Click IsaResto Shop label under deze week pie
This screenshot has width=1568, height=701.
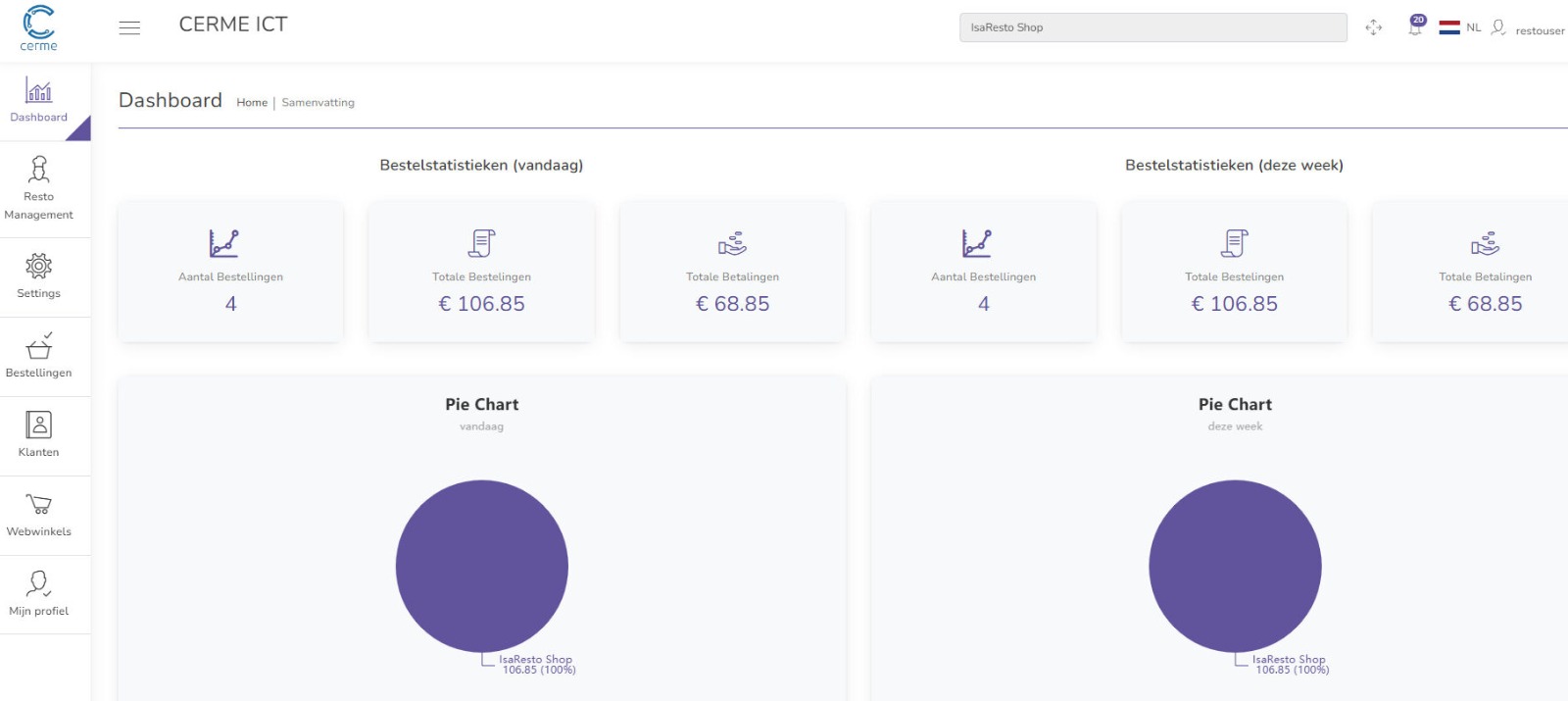(x=1289, y=660)
